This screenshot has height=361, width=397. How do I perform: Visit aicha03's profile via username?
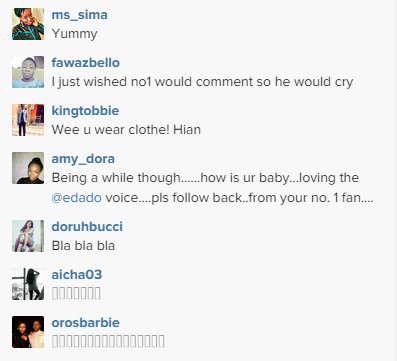(x=77, y=275)
